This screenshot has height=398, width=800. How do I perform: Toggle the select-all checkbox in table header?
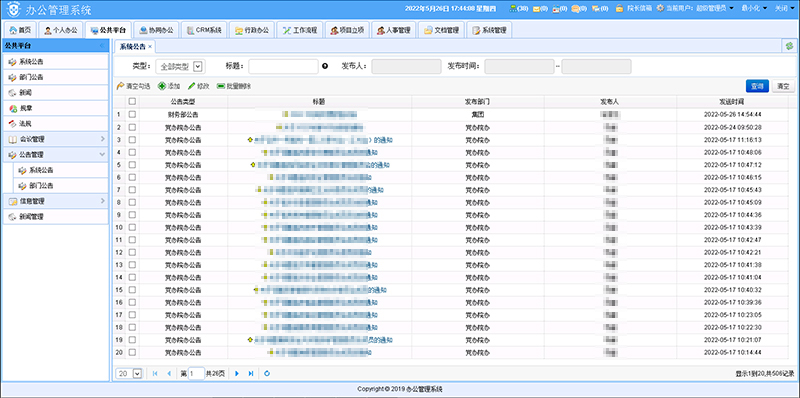pyautogui.click(x=132, y=102)
